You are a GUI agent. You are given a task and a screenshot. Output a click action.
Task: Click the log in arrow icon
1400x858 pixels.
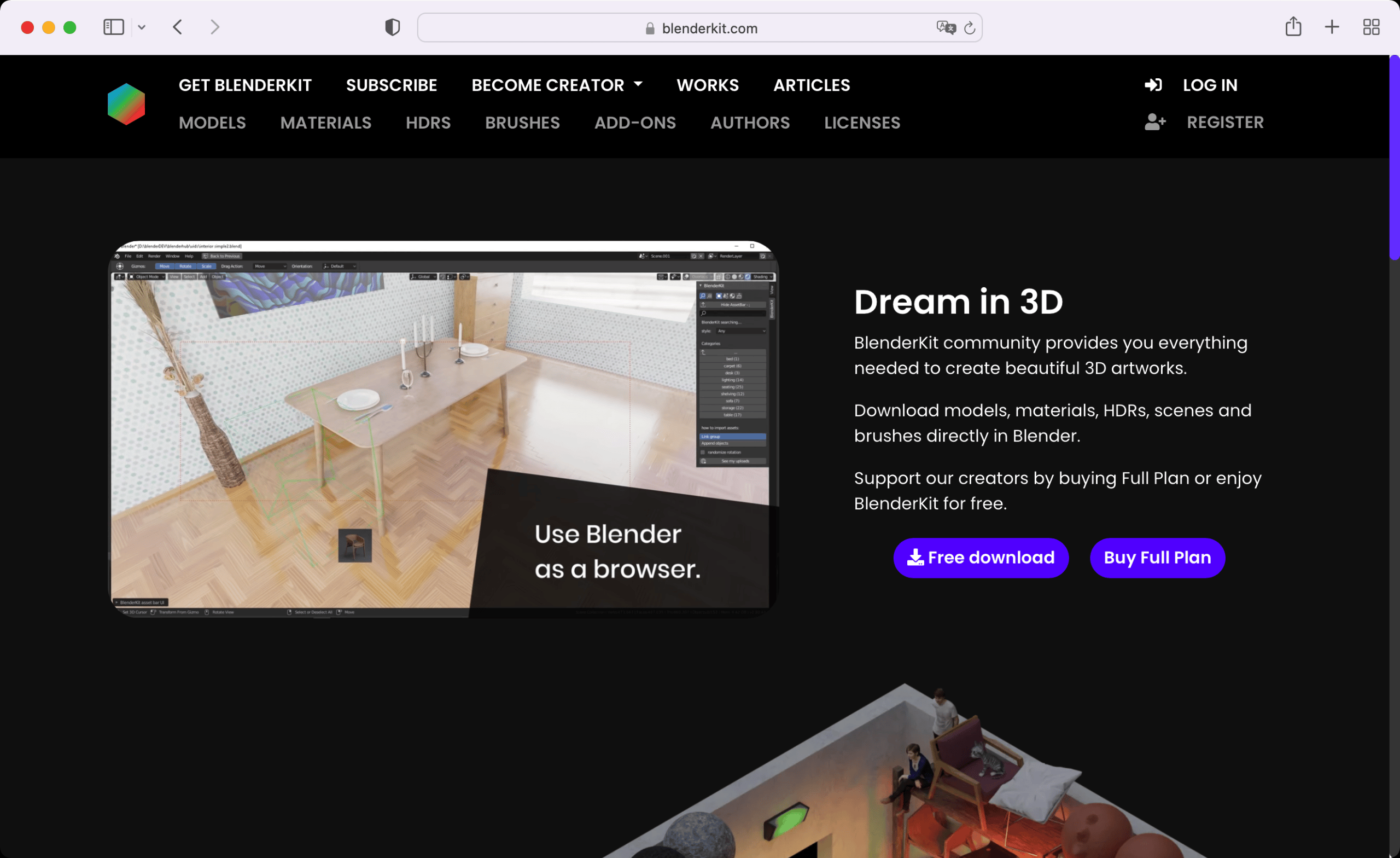tap(1153, 85)
